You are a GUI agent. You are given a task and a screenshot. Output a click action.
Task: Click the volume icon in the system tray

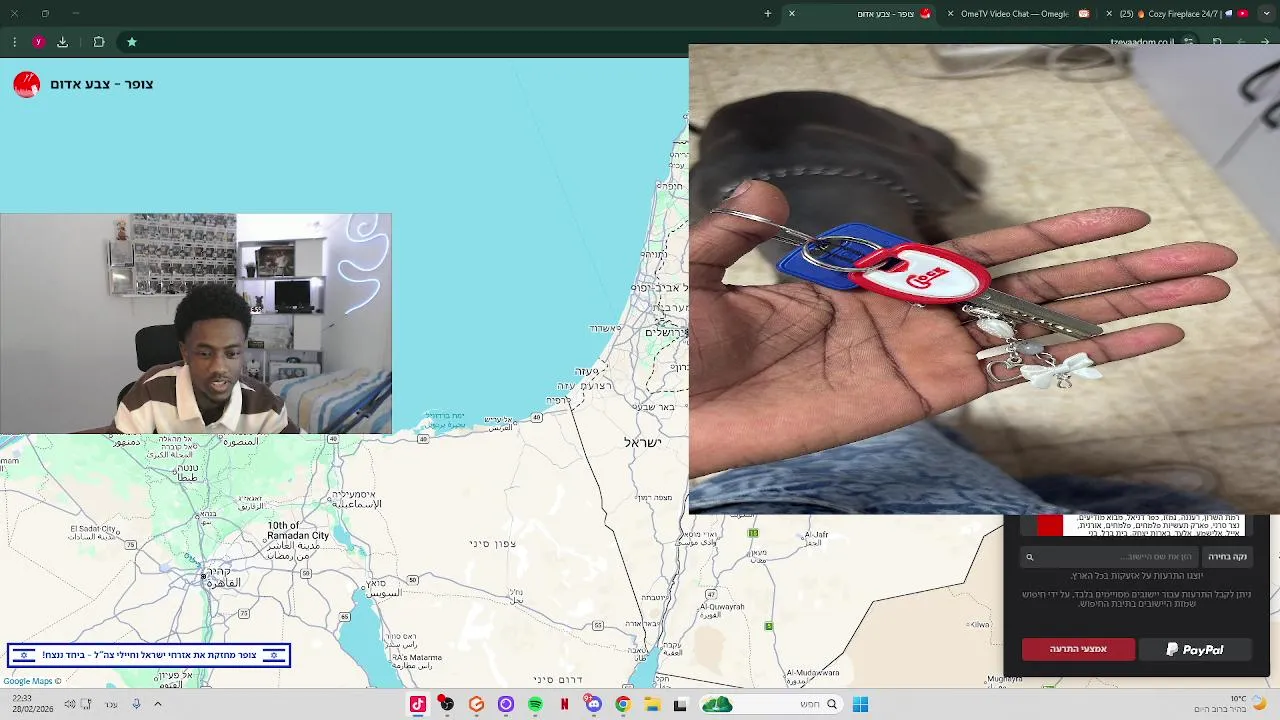pos(69,704)
